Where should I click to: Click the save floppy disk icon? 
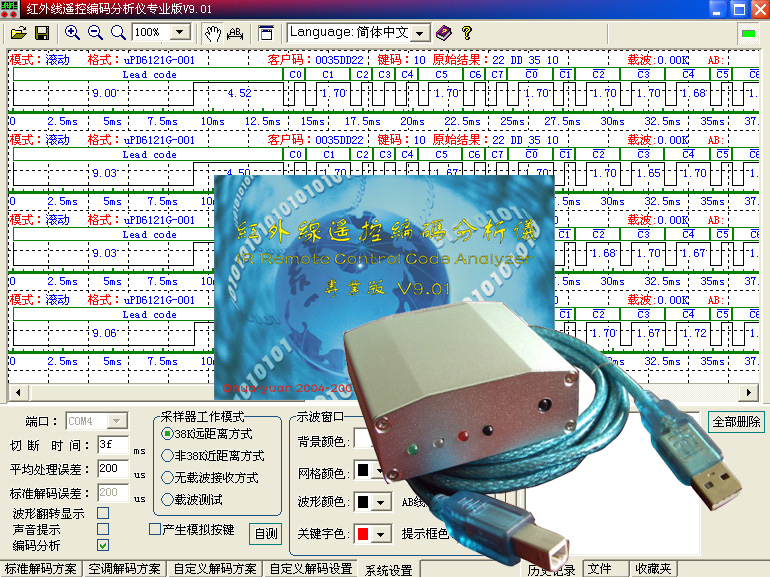click(x=41, y=33)
